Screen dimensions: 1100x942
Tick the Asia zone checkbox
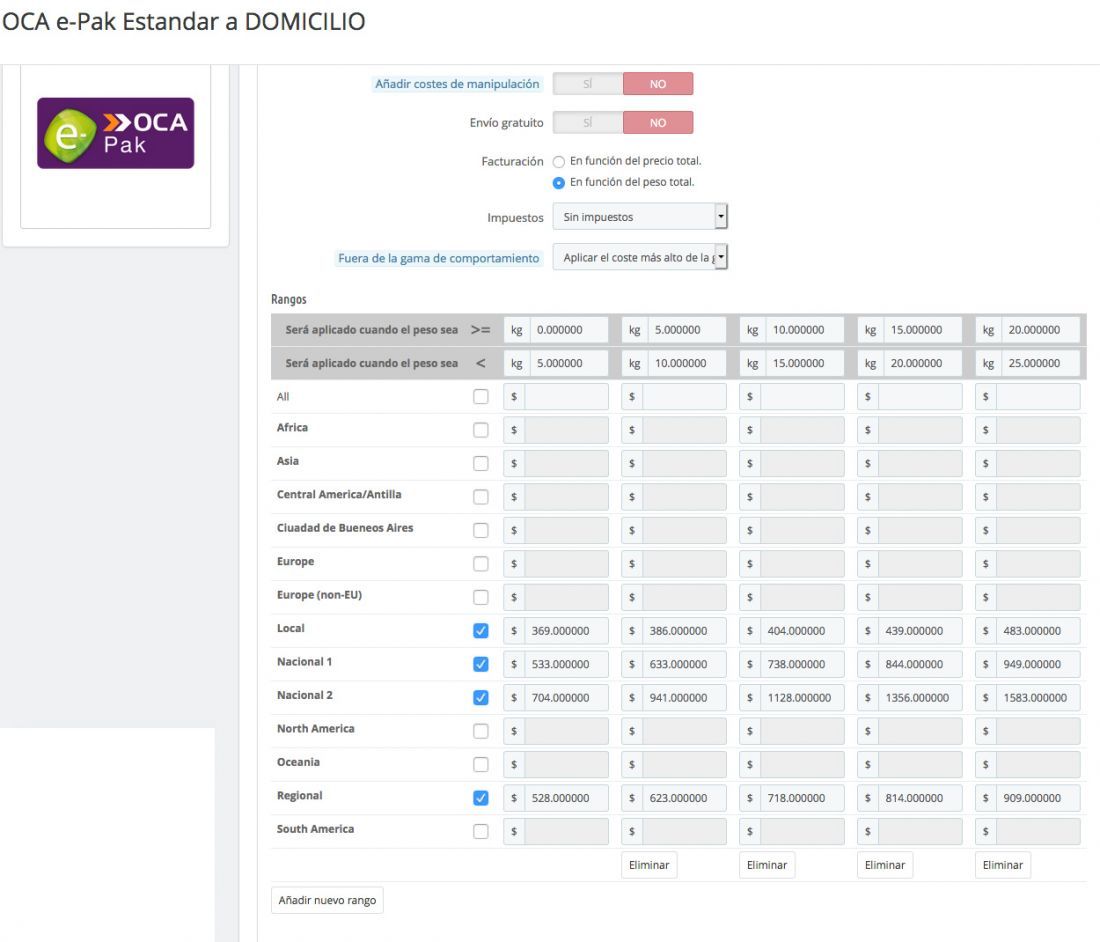(x=481, y=463)
